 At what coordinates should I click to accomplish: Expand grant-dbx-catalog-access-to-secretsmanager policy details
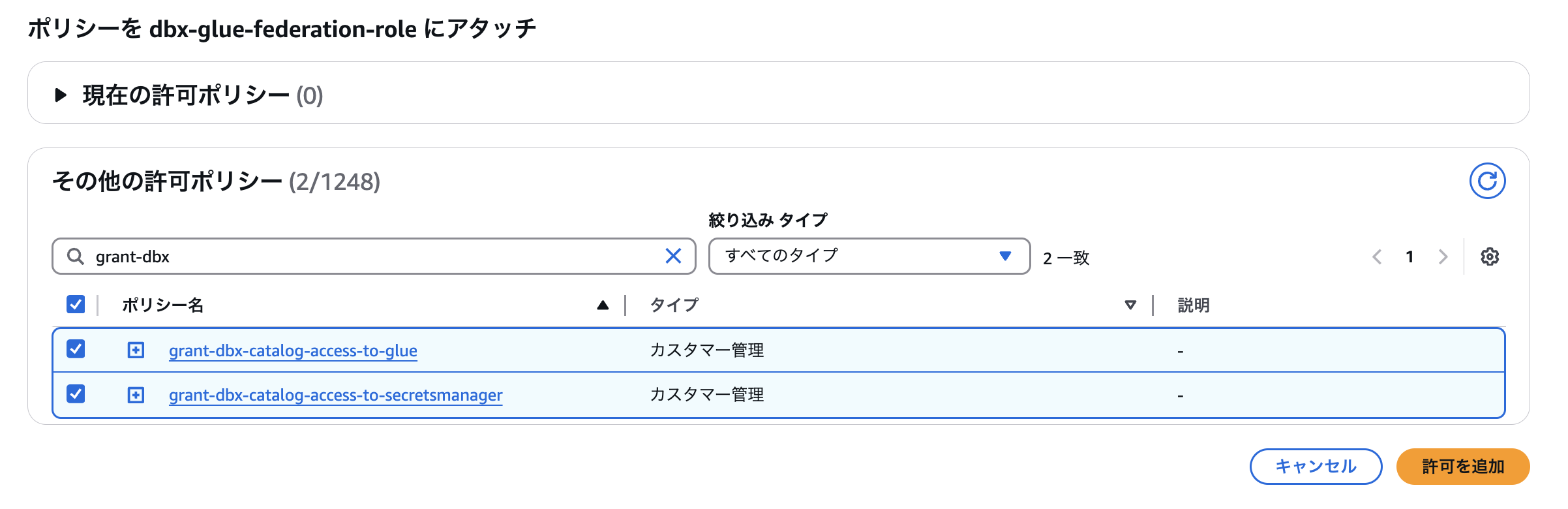coord(136,395)
